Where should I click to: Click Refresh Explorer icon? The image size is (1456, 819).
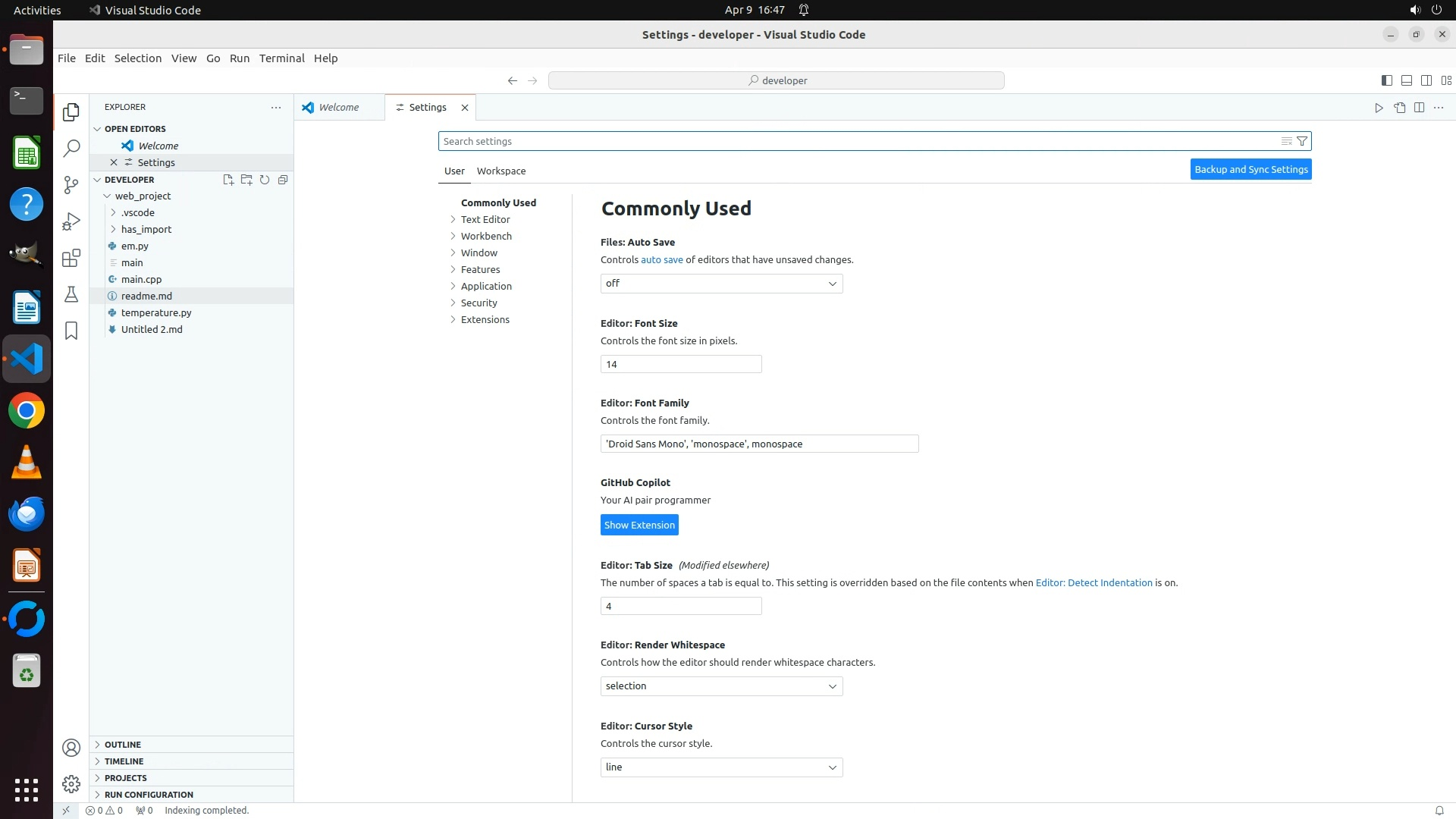[265, 180]
